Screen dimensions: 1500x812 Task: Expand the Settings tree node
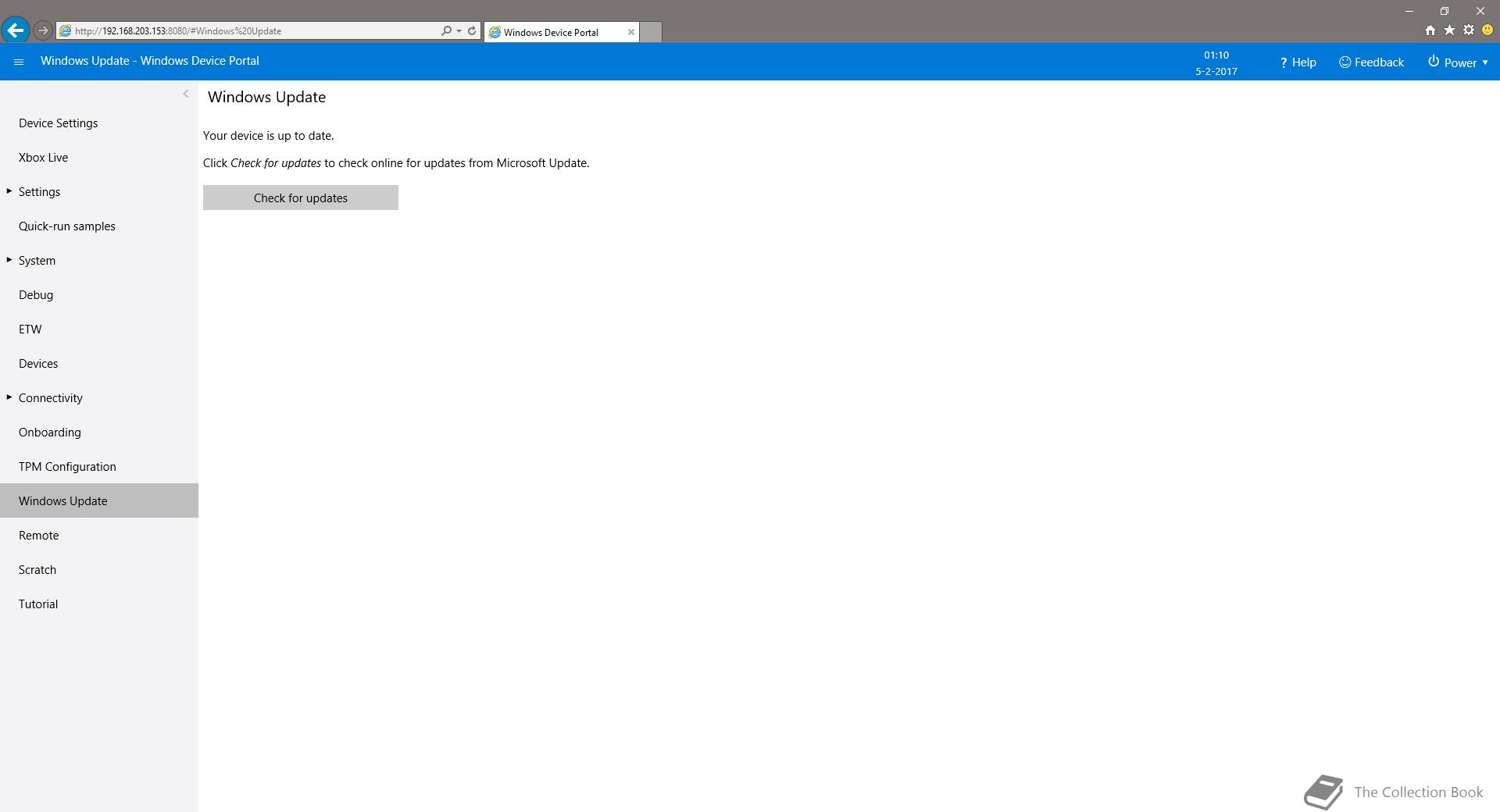click(9, 191)
